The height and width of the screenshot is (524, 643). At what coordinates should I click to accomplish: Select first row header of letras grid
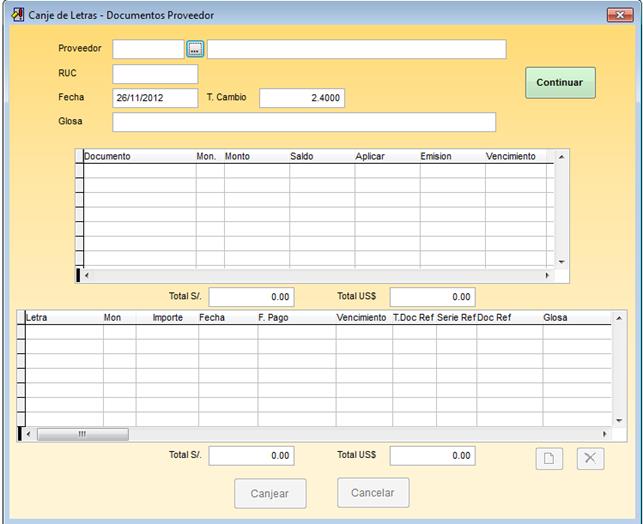(x=21, y=332)
